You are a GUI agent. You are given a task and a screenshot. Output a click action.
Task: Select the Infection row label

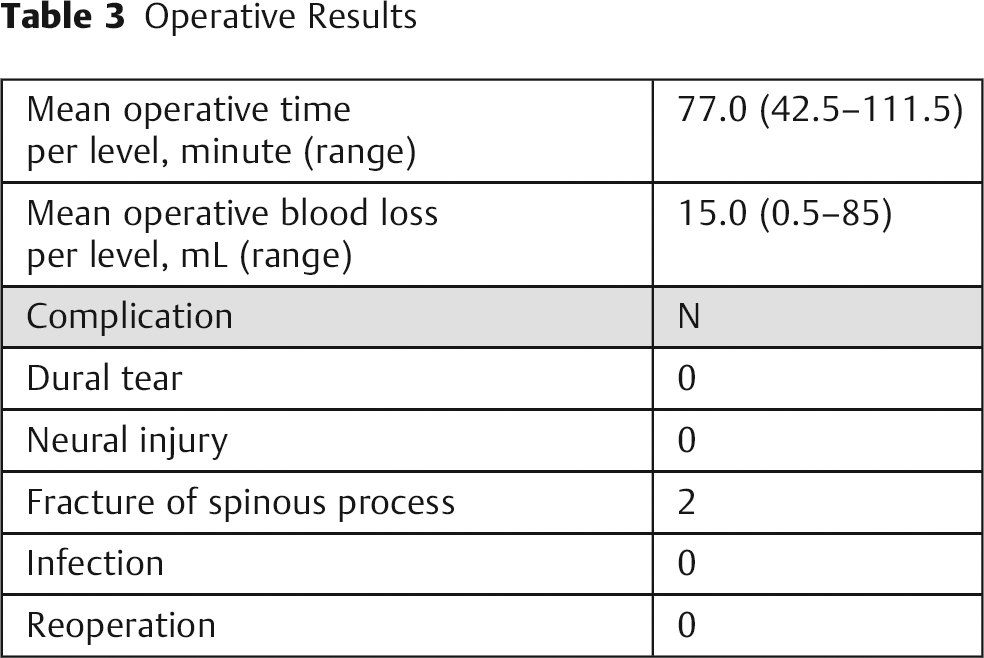(x=95, y=563)
